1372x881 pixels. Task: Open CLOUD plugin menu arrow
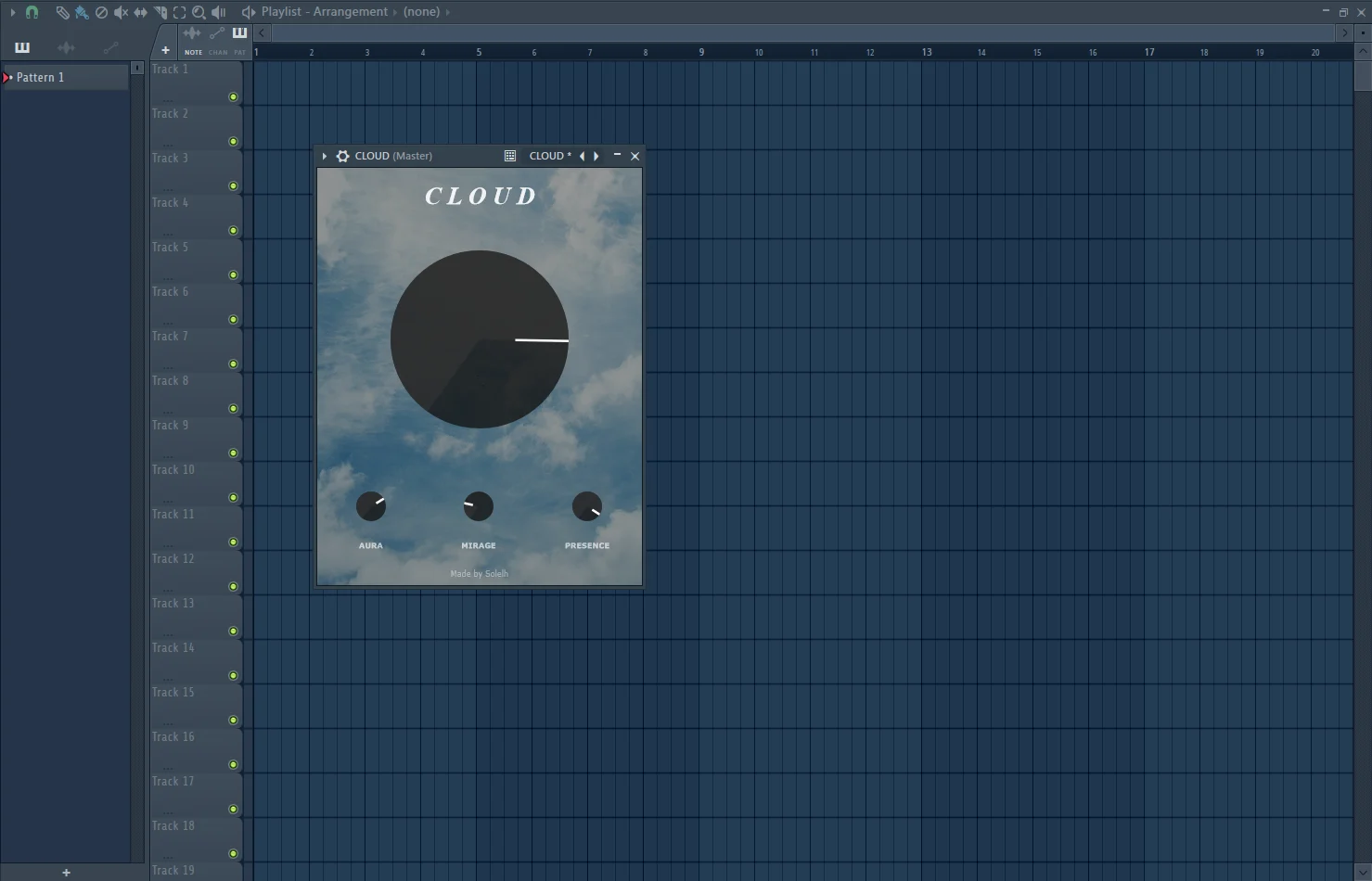pyautogui.click(x=324, y=156)
